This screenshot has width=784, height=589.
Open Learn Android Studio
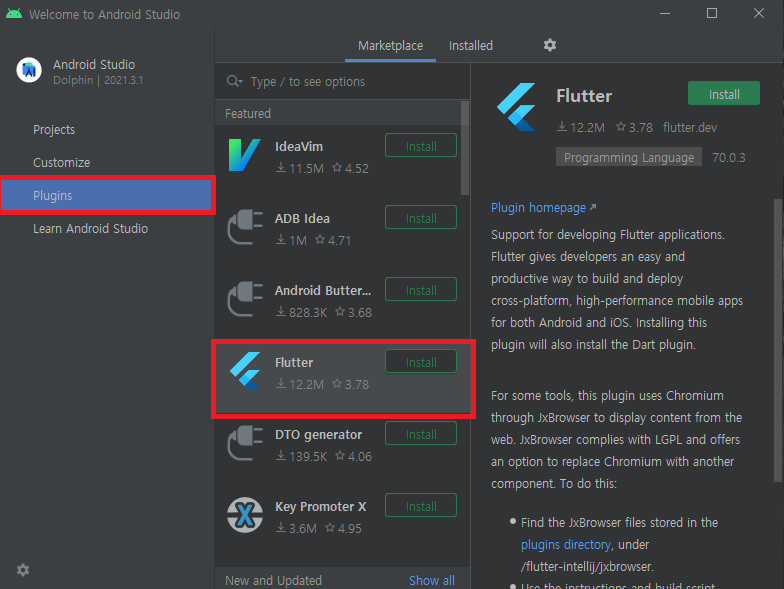click(90, 228)
